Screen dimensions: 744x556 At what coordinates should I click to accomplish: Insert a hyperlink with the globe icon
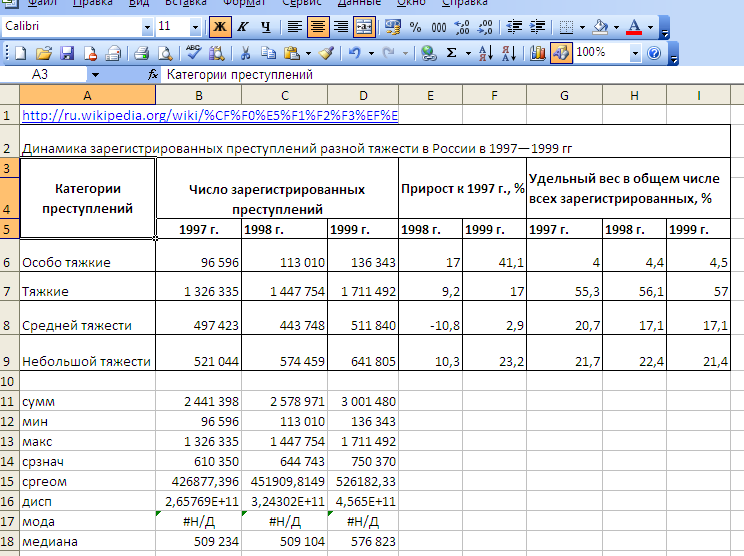(x=428, y=53)
